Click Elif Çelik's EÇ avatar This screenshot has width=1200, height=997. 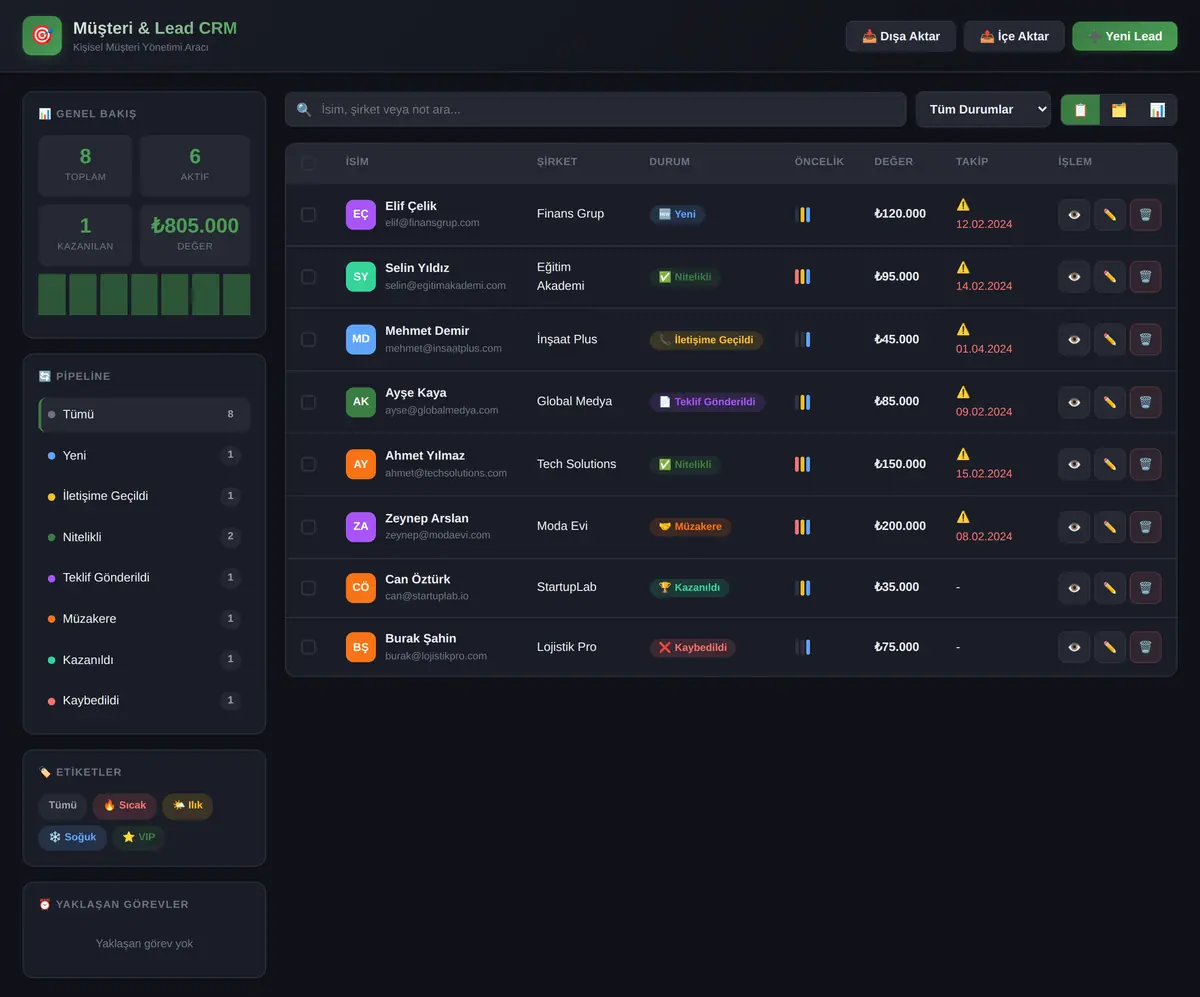361,215
